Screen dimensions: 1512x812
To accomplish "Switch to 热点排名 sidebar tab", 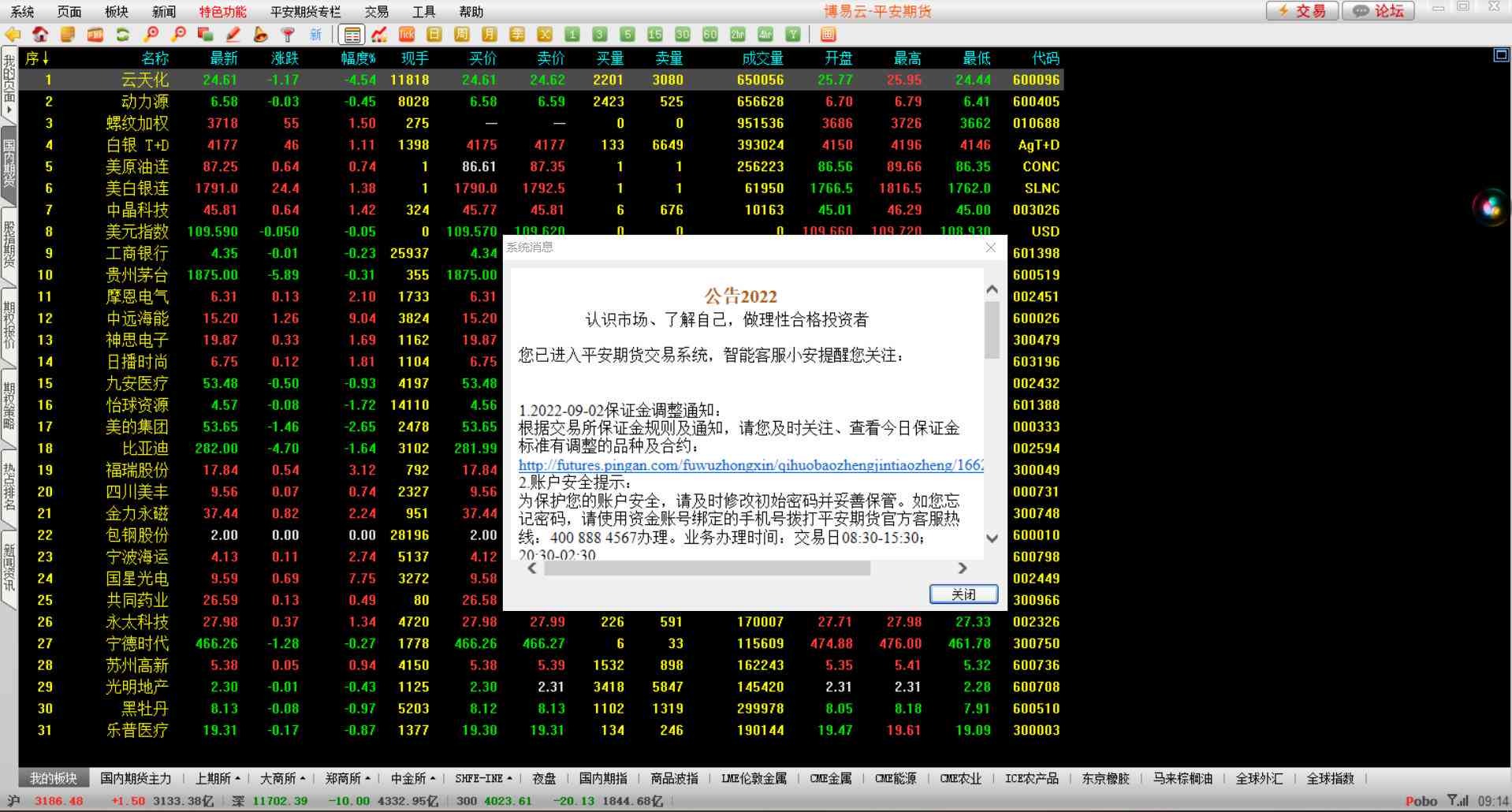I will pyautogui.click(x=9, y=487).
